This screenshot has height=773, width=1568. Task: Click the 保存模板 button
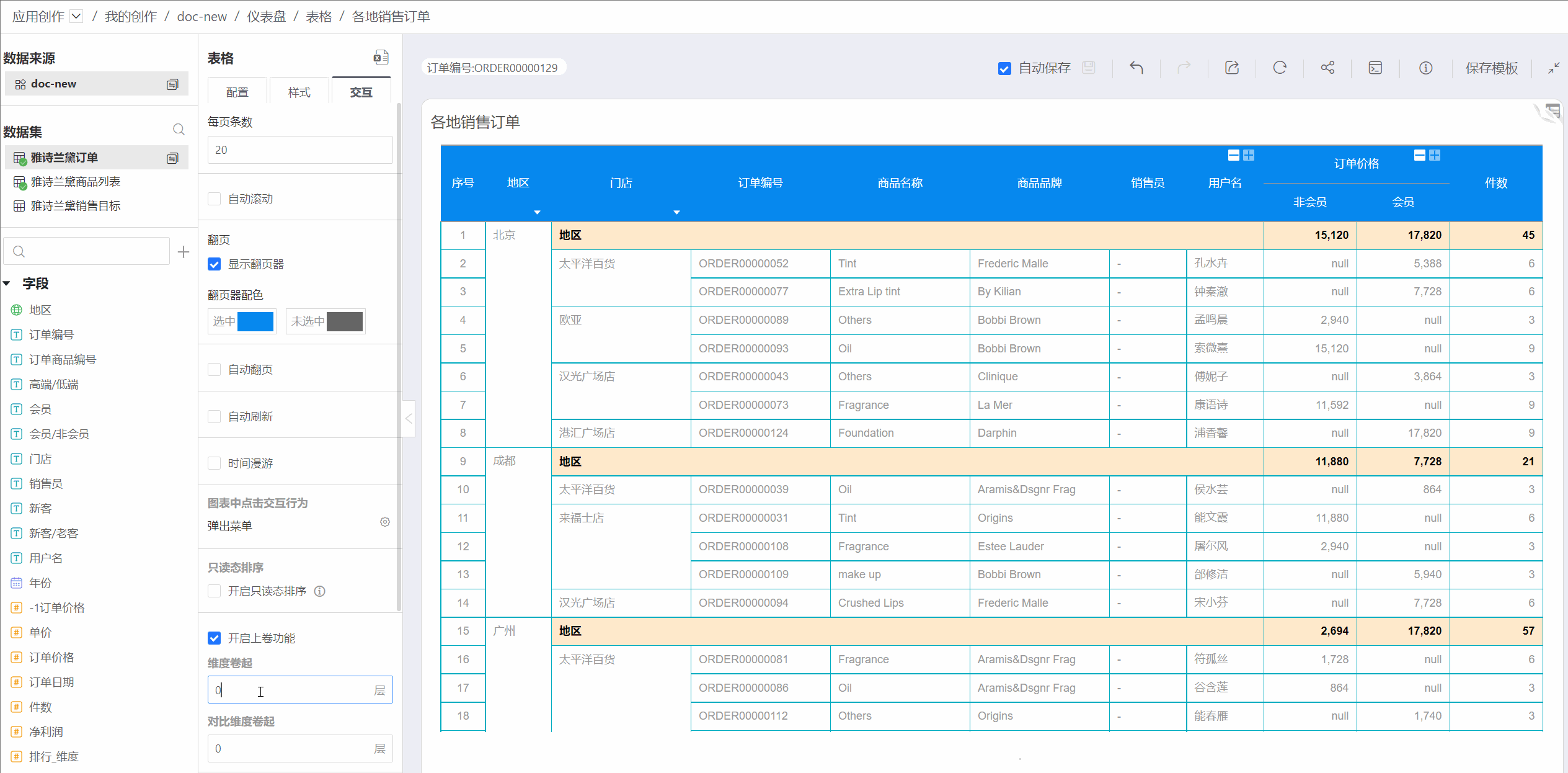tap(1491, 68)
